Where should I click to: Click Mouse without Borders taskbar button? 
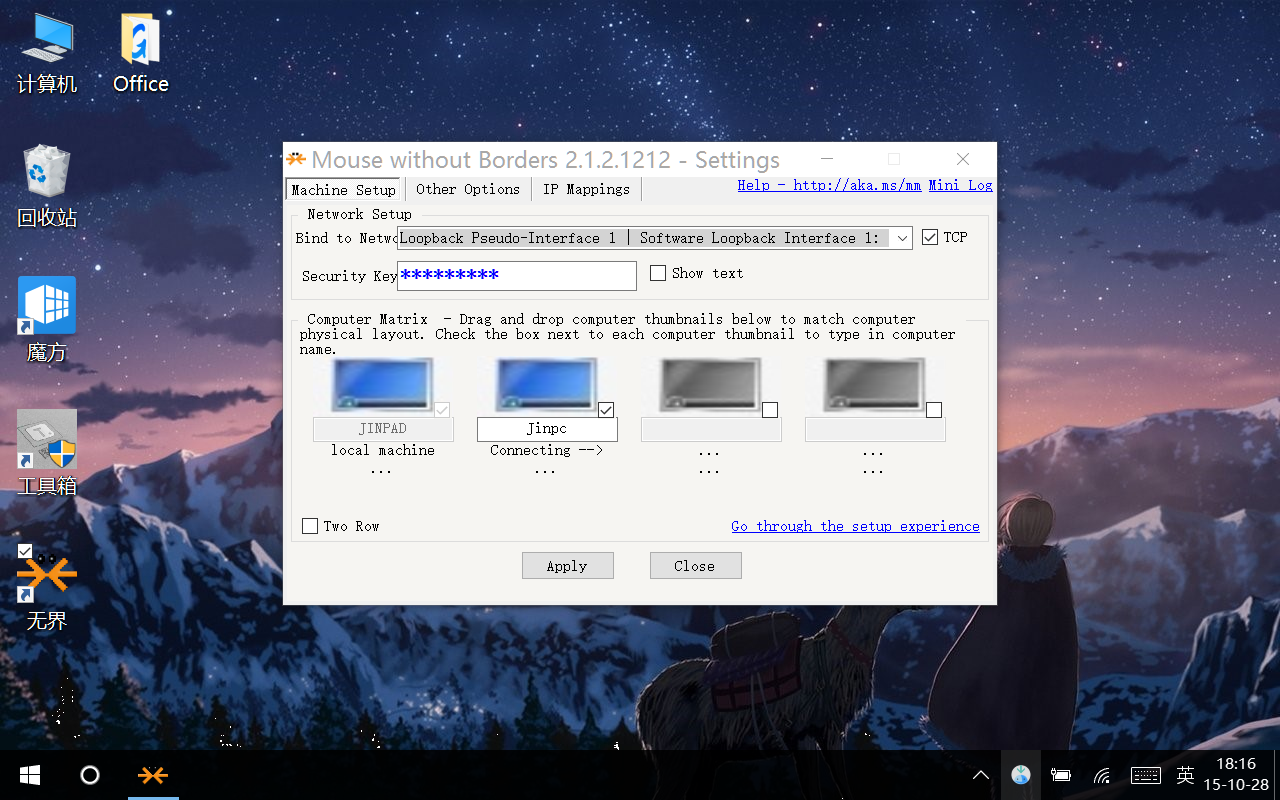click(x=153, y=775)
